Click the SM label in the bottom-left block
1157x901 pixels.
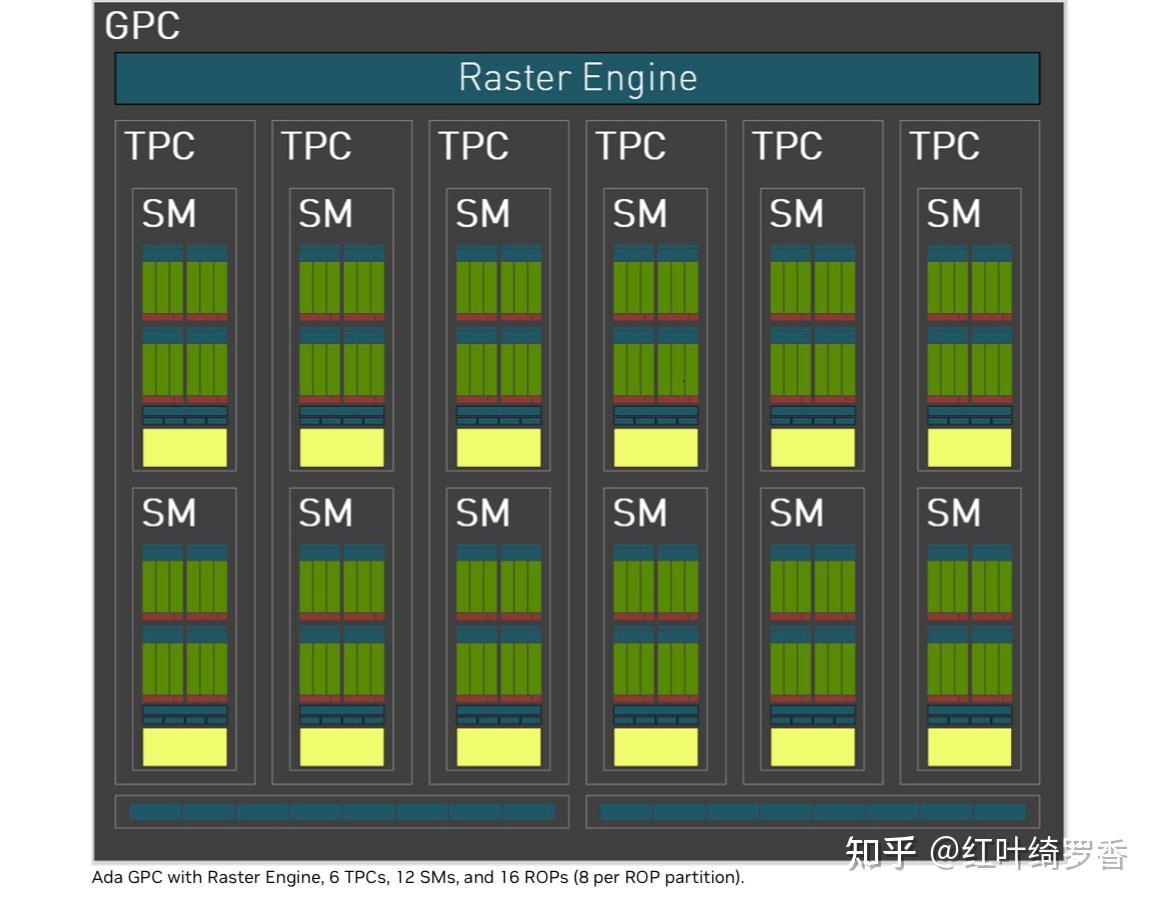click(170, 513)
